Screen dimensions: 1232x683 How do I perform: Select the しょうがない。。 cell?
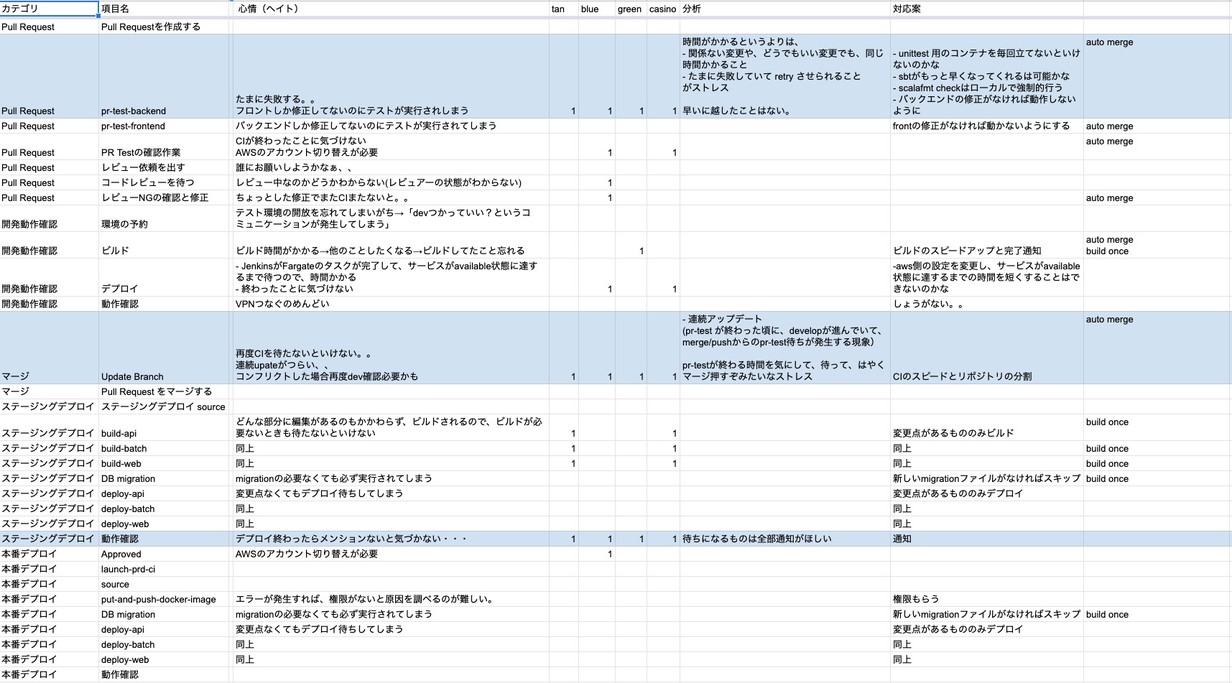[x=987, y=304]
